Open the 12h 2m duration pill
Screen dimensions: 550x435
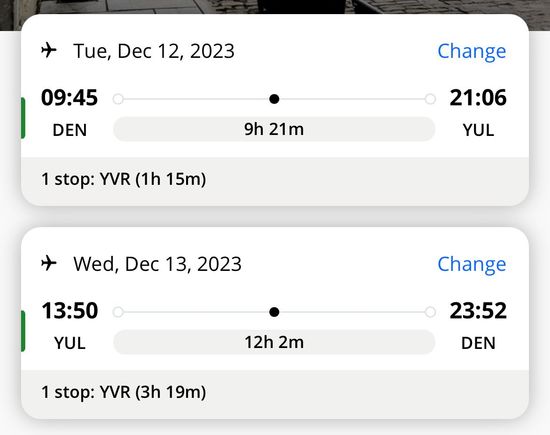coord(274,342)
